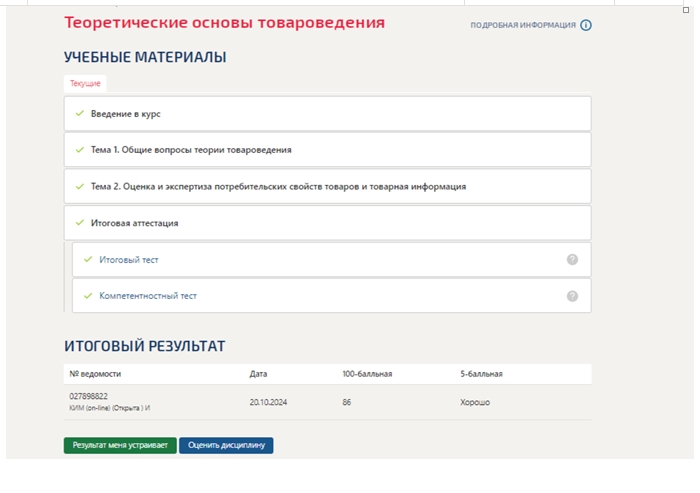
Task: Open the Итоговый тест link
Action: click(x=129, y=260)
